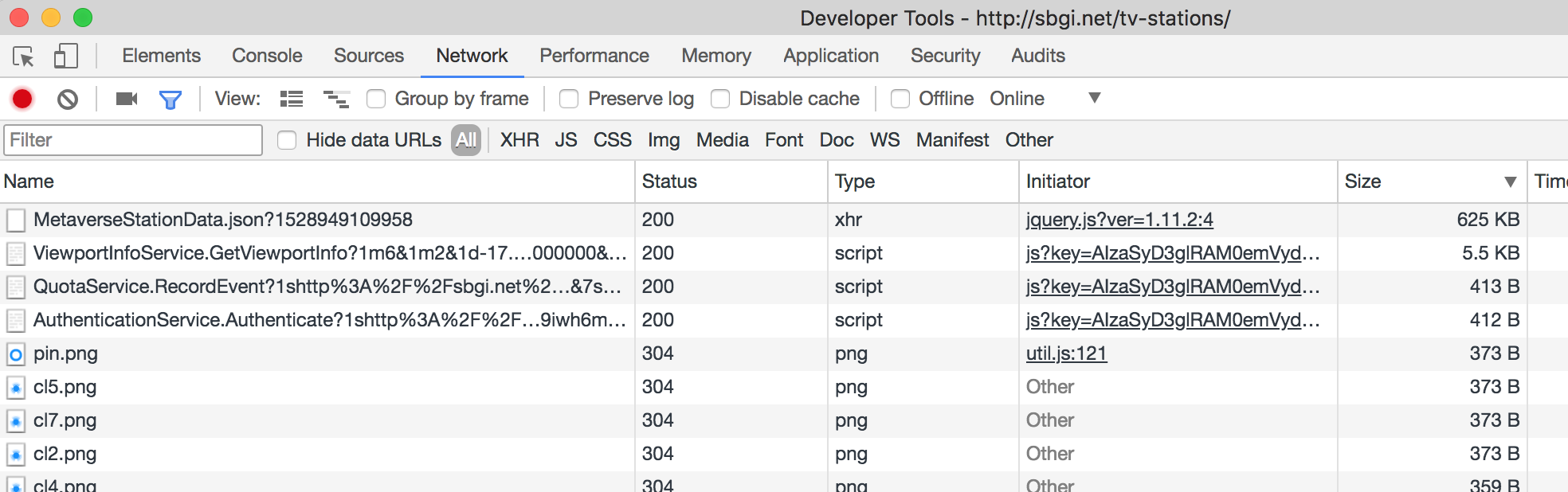Open the Online throttling dropdown
Viewport: 1568px width, 492px height.
pos(1094,98)
